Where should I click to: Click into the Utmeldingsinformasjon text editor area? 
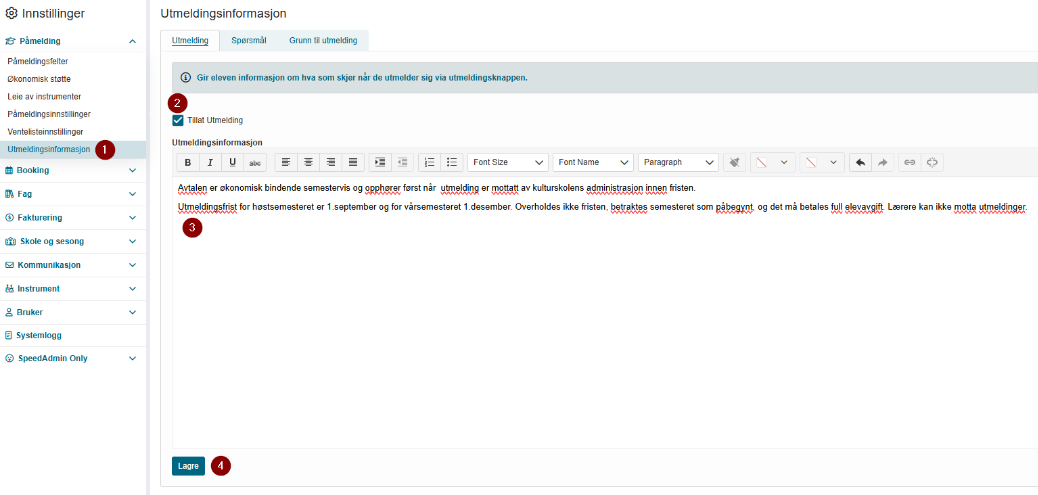coord(605,311)
